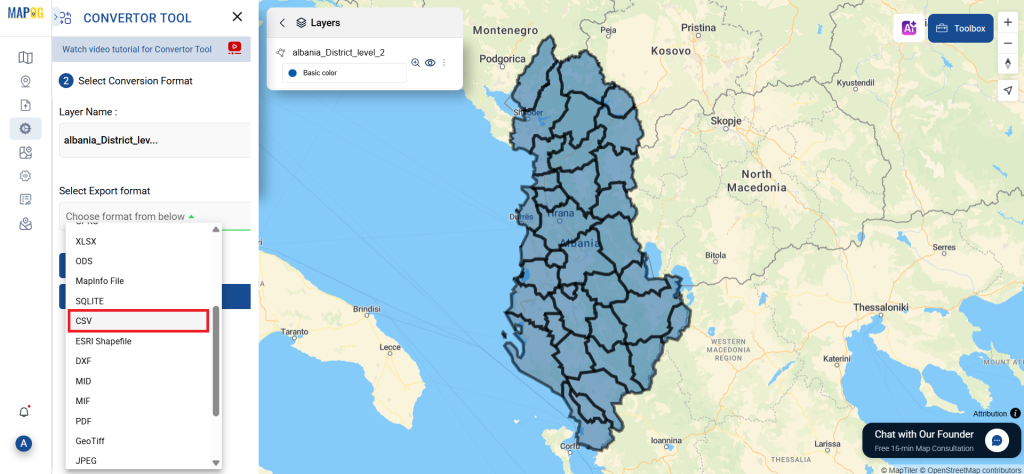Image resolution: width=1024 pixels, height=474 pixels.
Task: Select GeoTiff from the format list
Action: pos(90,441)
